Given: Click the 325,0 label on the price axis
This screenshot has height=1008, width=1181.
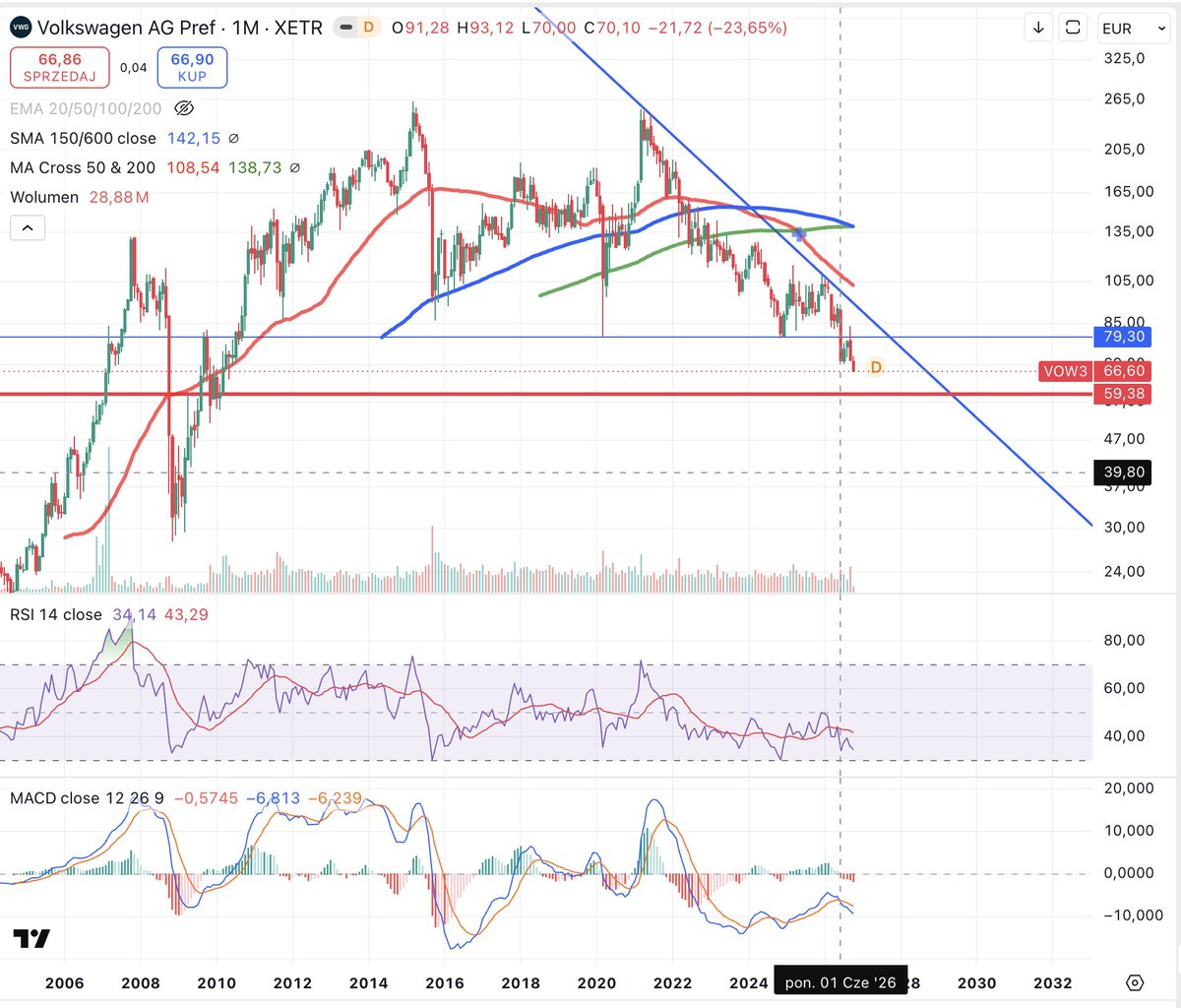Looking at the screenshot, I should point(1124,58).
